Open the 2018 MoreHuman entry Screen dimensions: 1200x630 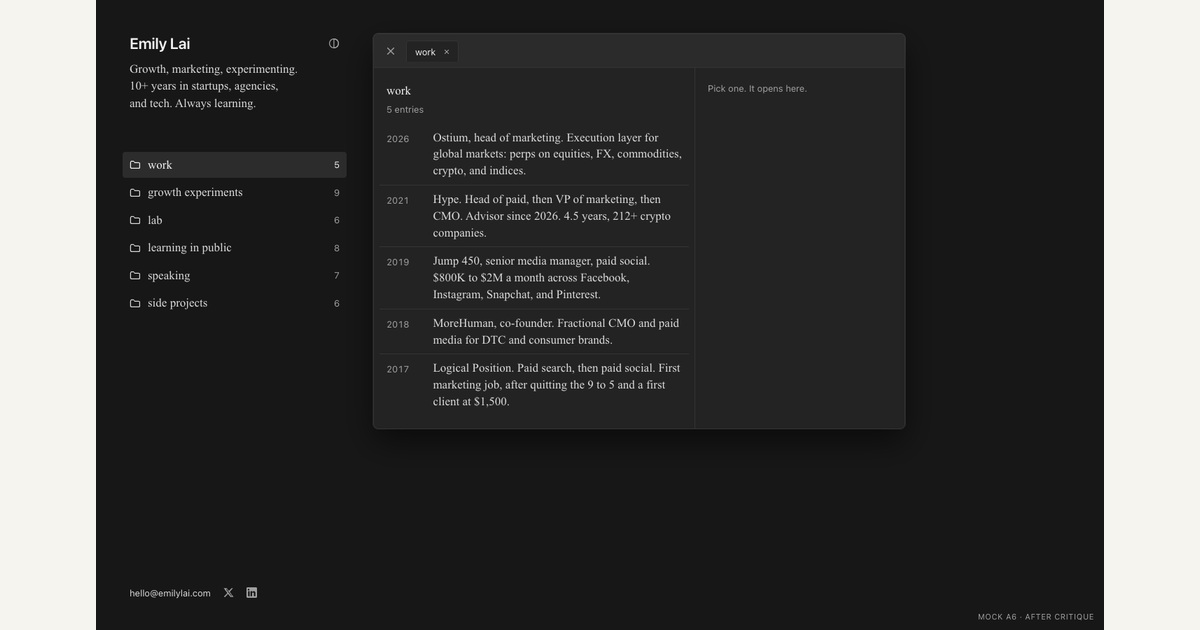(x=534, y=332)
